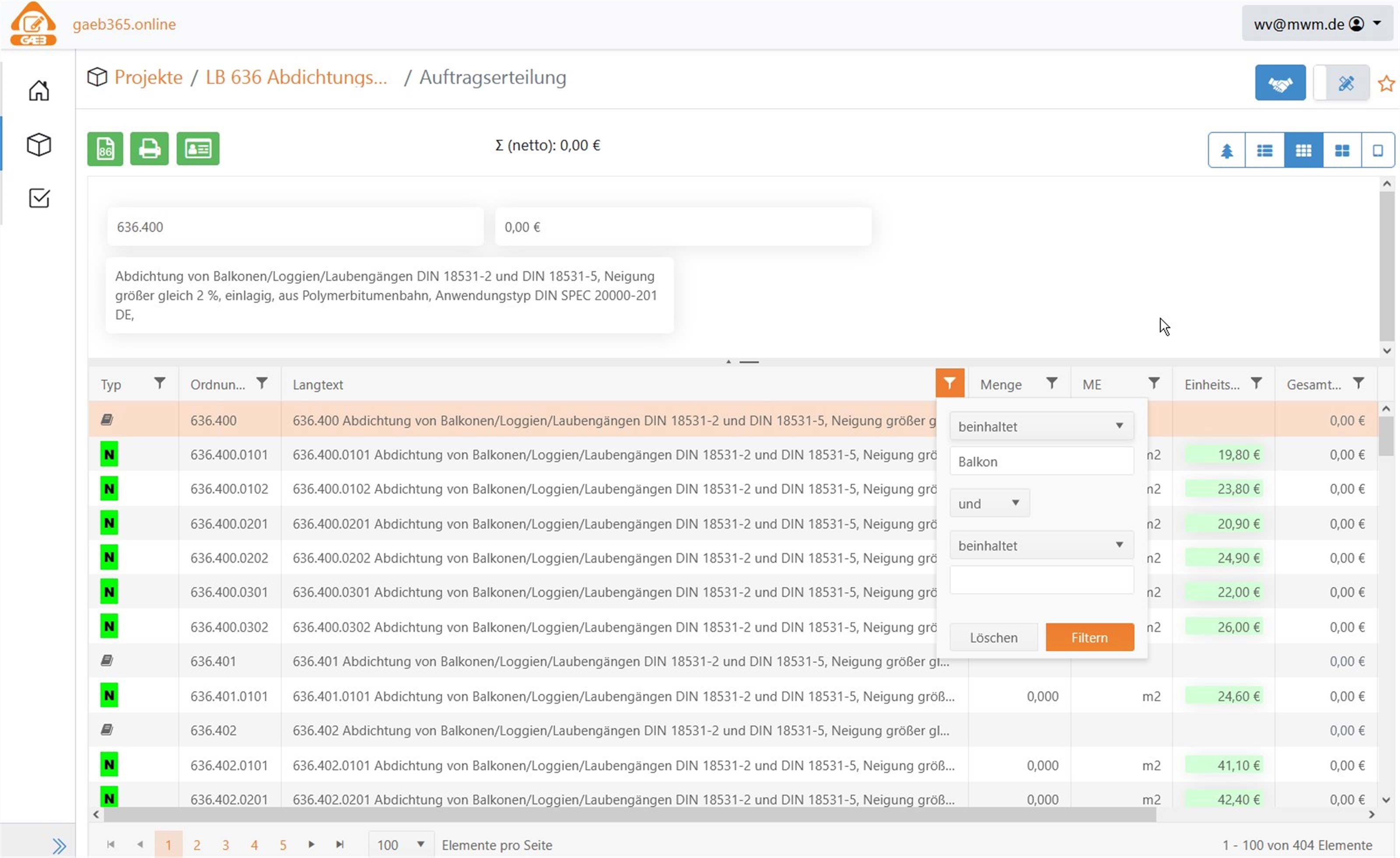Open filter on ME column
Viewport: 1400px width, 858px height.
1154,383
